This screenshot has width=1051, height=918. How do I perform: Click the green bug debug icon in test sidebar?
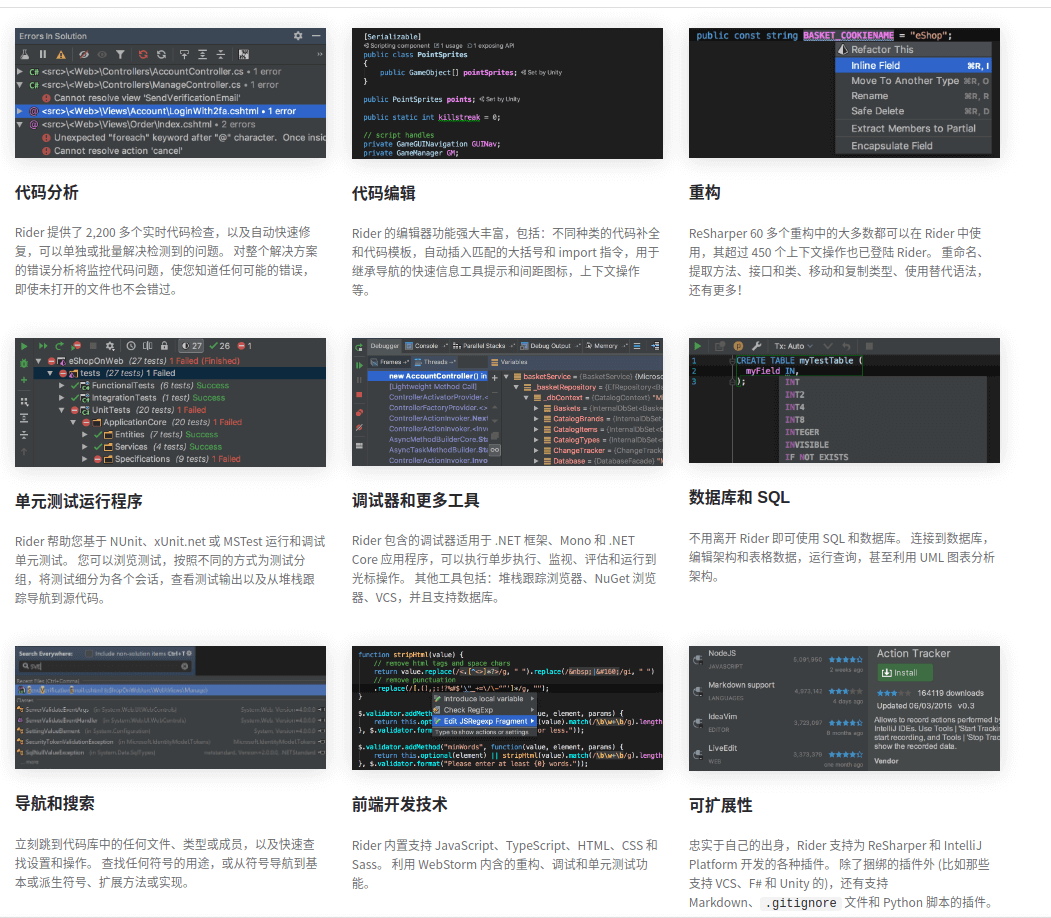24,363
